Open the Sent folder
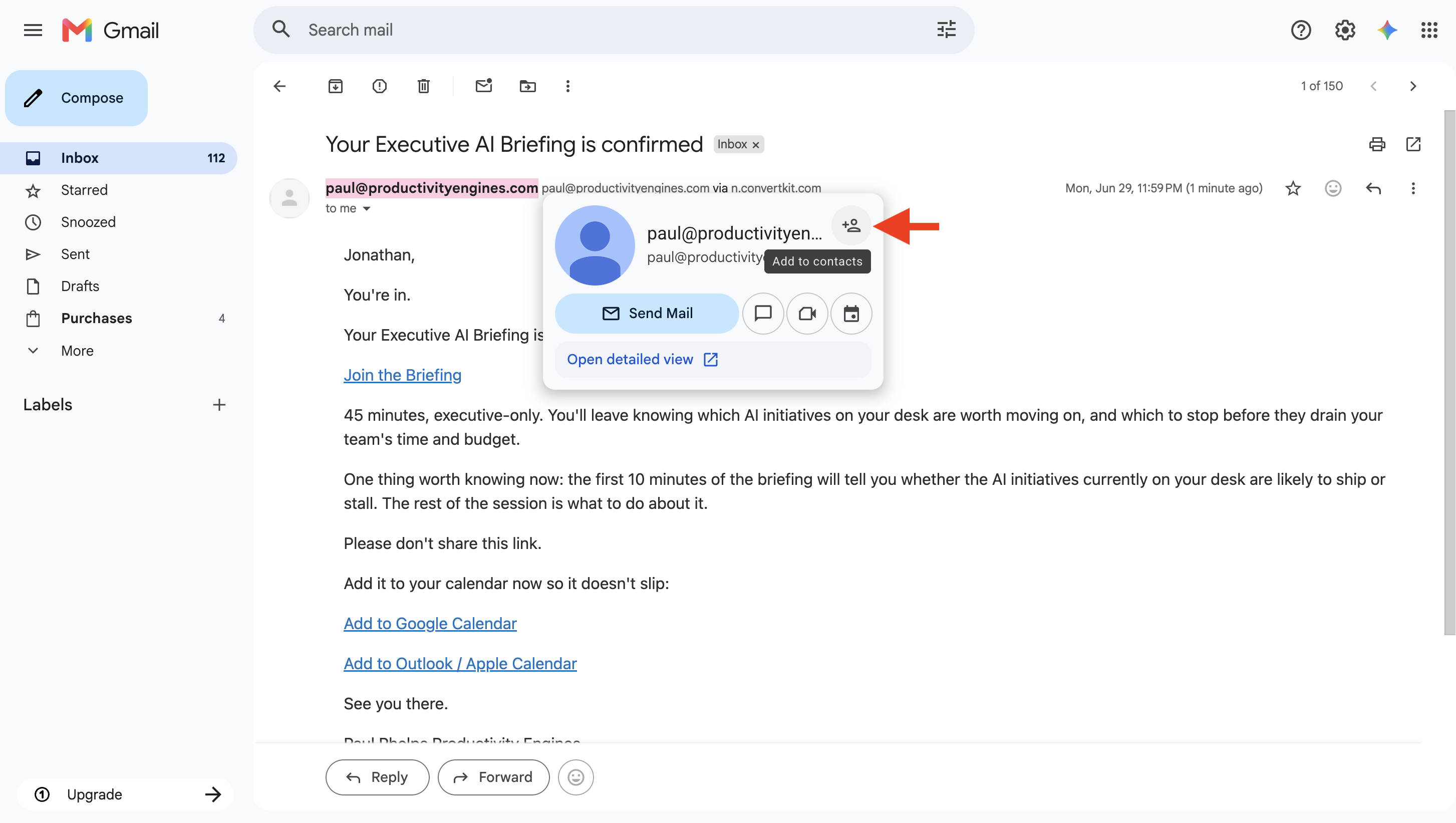This screenshot has width=1456, height=823. (x=118, y=254)
